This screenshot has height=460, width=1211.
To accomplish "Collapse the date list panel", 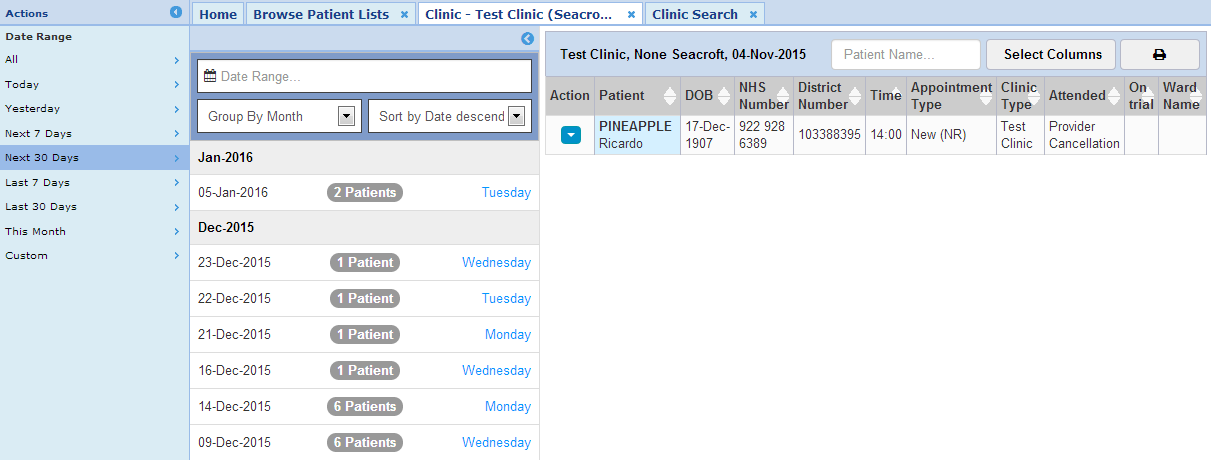I will pos(527,39).
